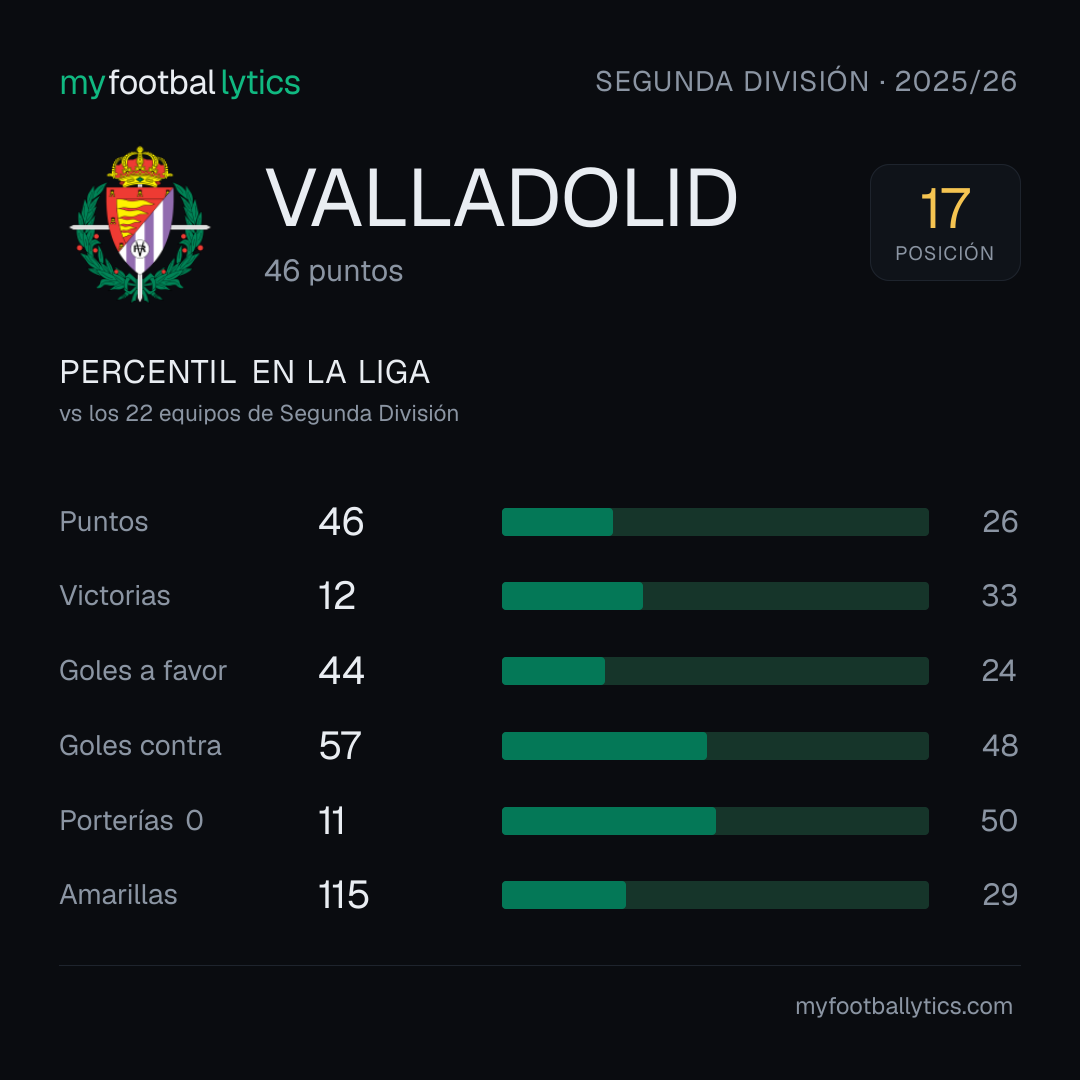Open the myfootballytics.com footer link
This screenshot has width=1080, height=1080.
pos(904,1006)
